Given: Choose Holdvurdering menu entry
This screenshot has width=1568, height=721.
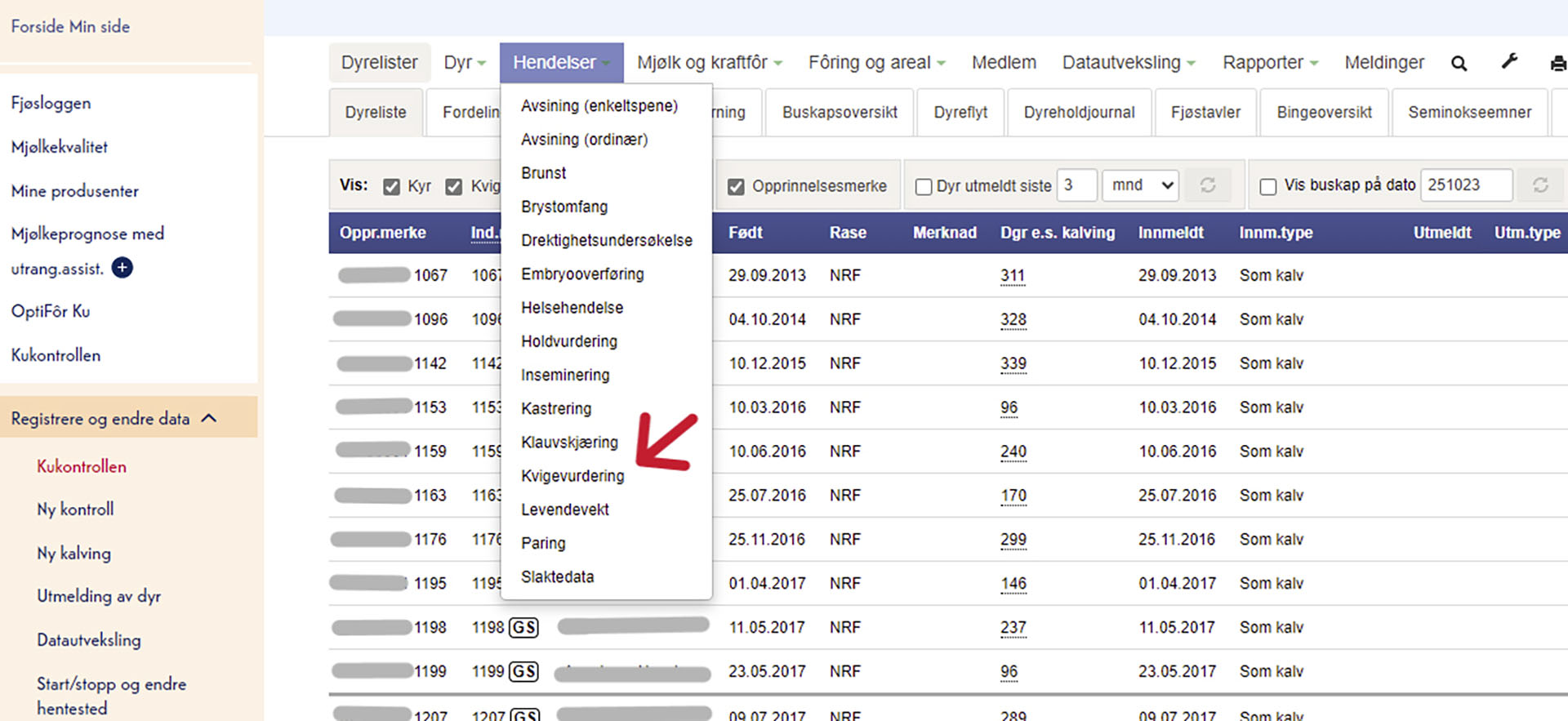Looking at the screenshot, I should [x=569, y=341].
